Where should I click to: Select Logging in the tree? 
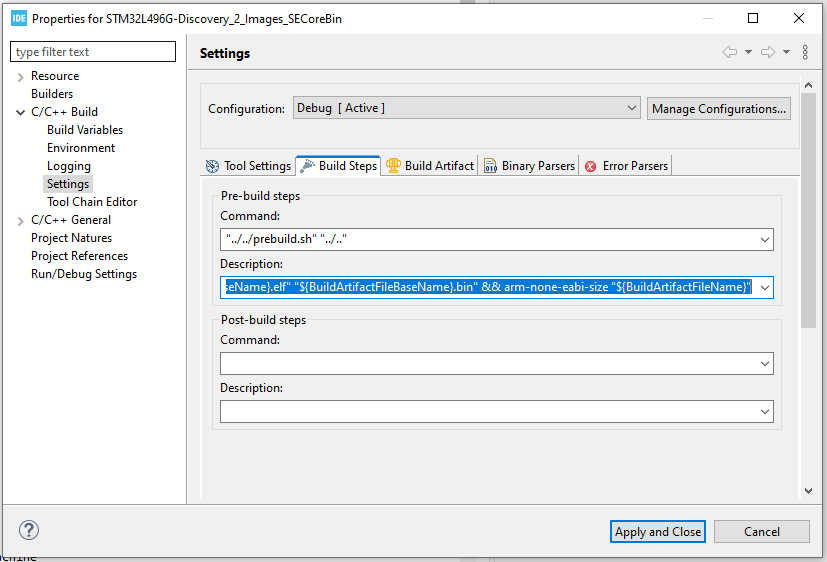[69, 166]
